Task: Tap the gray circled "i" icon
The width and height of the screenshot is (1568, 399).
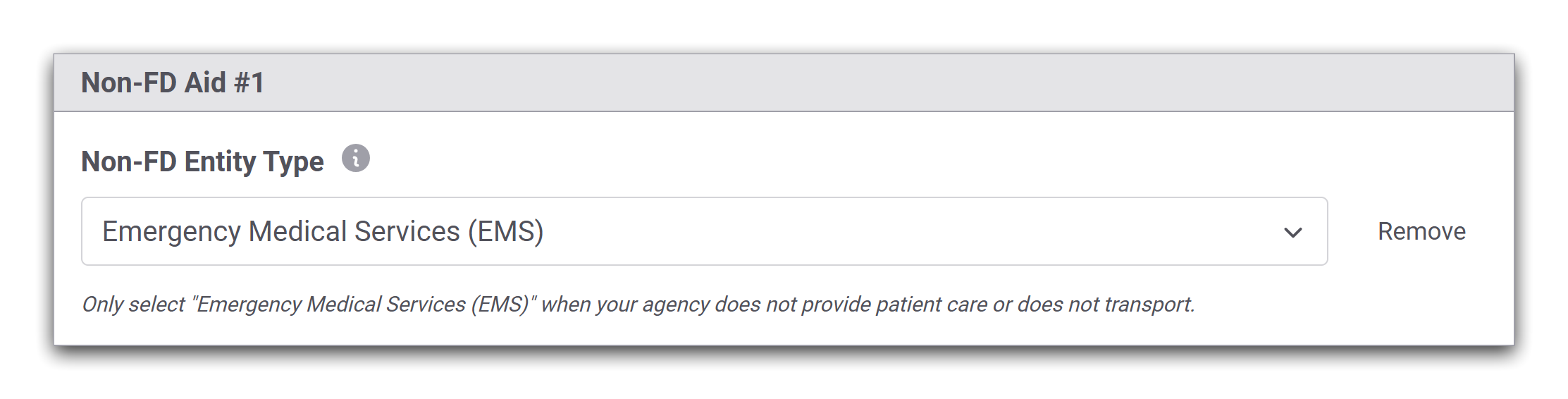Action: point(356,159)
